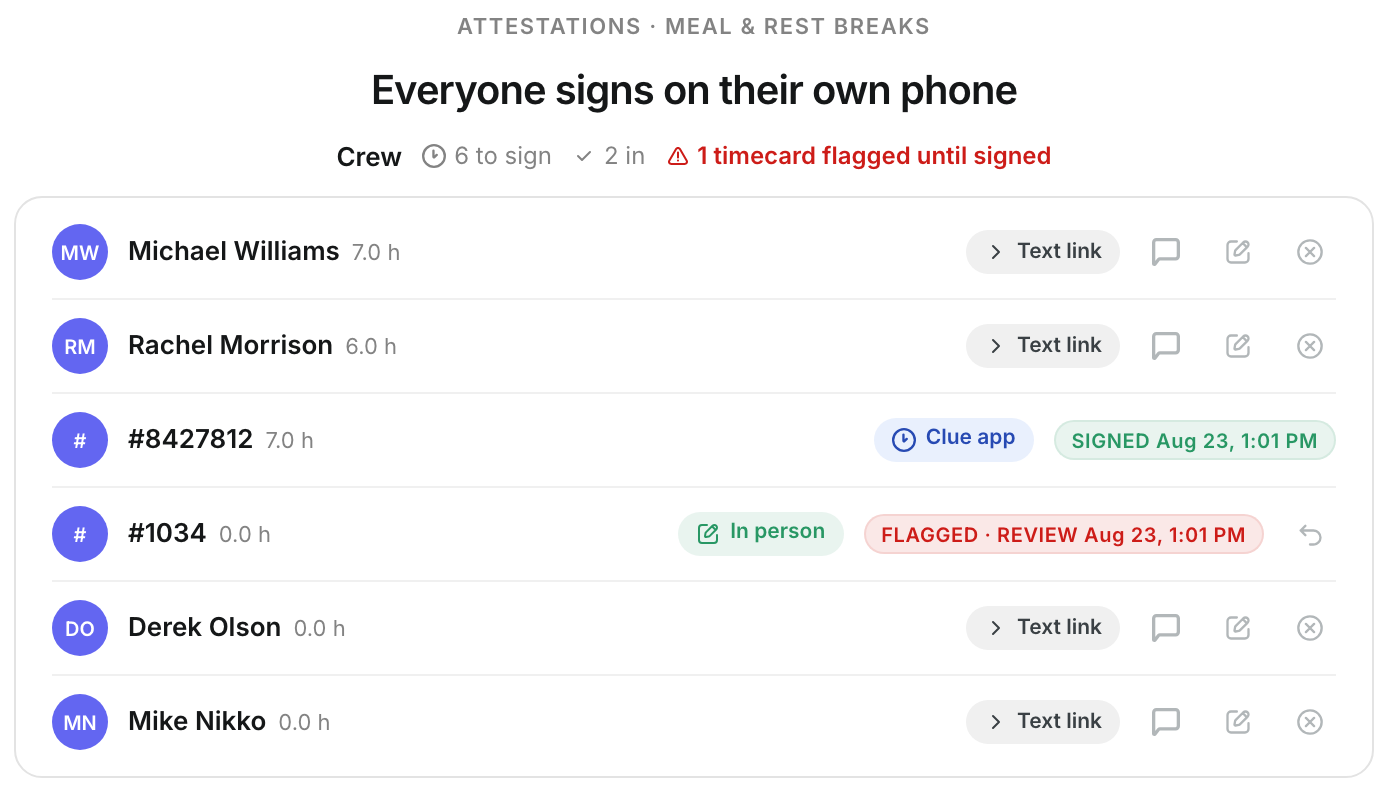1388x788 pixels.
Task: Click the circled X icon for Derek Olson
Action: tap(1310, 628)
